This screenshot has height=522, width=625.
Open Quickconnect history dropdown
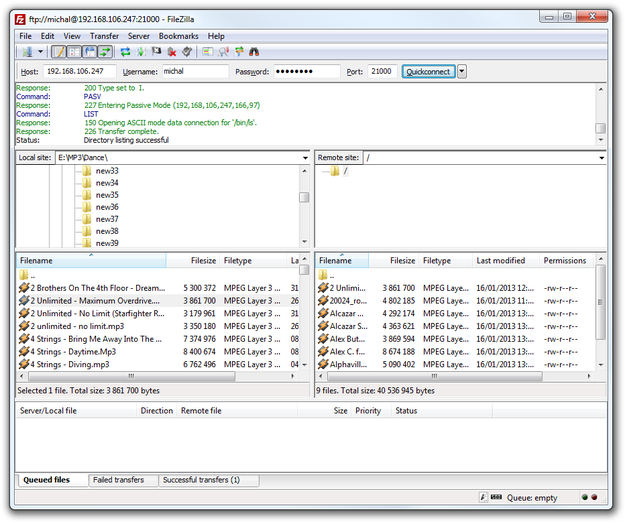pyautogui.click(x=462, y=71)
